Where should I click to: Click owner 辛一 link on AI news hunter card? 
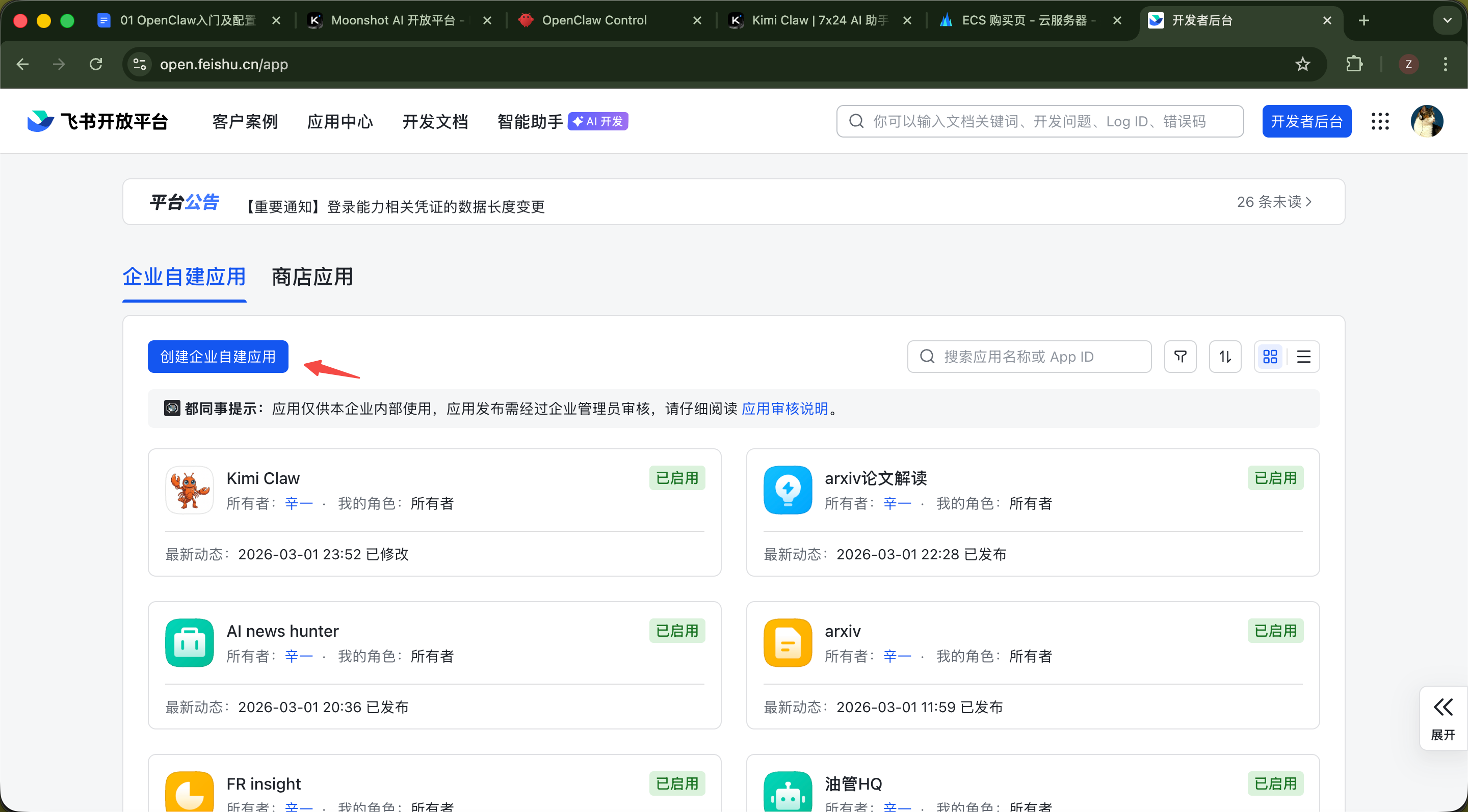[x=299, y=656]
